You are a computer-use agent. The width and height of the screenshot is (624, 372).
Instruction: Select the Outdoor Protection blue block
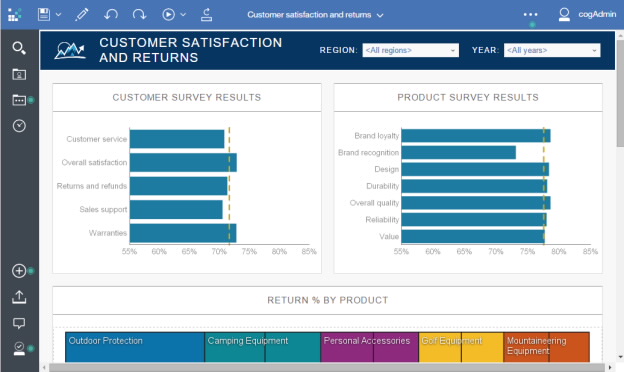(x=135, y=347)
